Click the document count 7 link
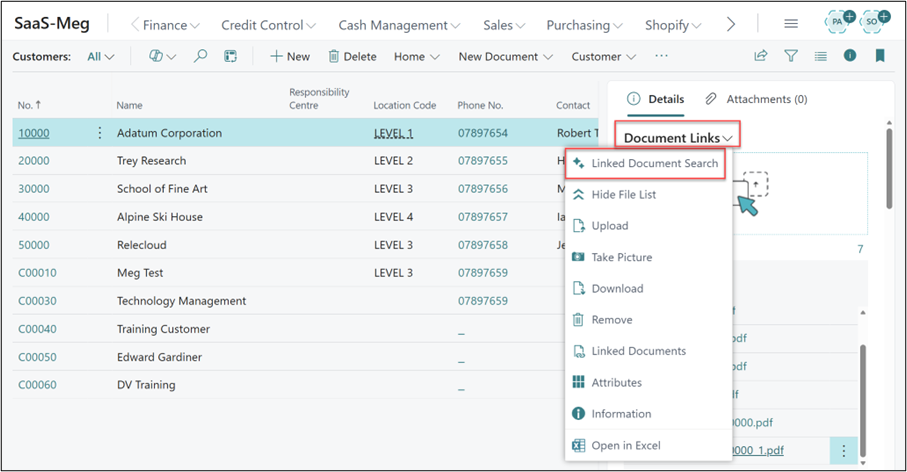 pos(860,249)
